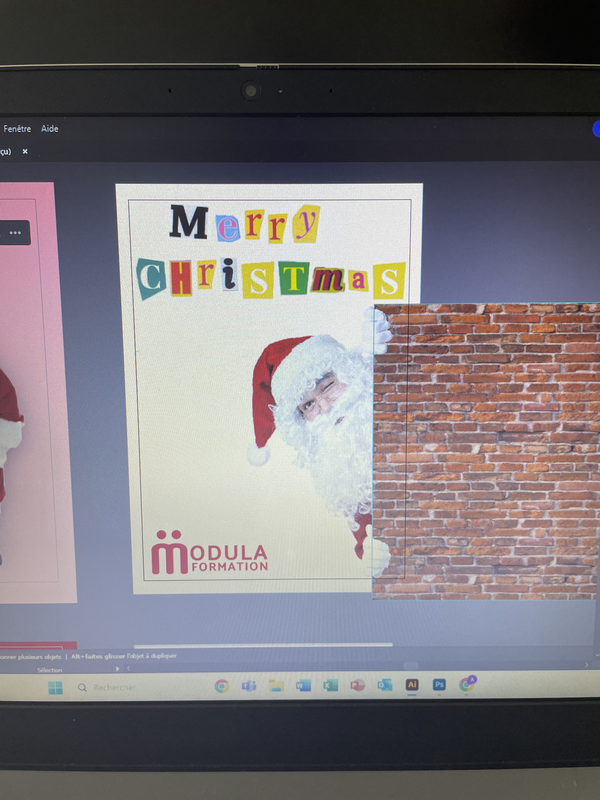Click the Rechercher taskbar search box
Image resolution: width=600 pixels, height=800 pixels.
pos(120,687)
